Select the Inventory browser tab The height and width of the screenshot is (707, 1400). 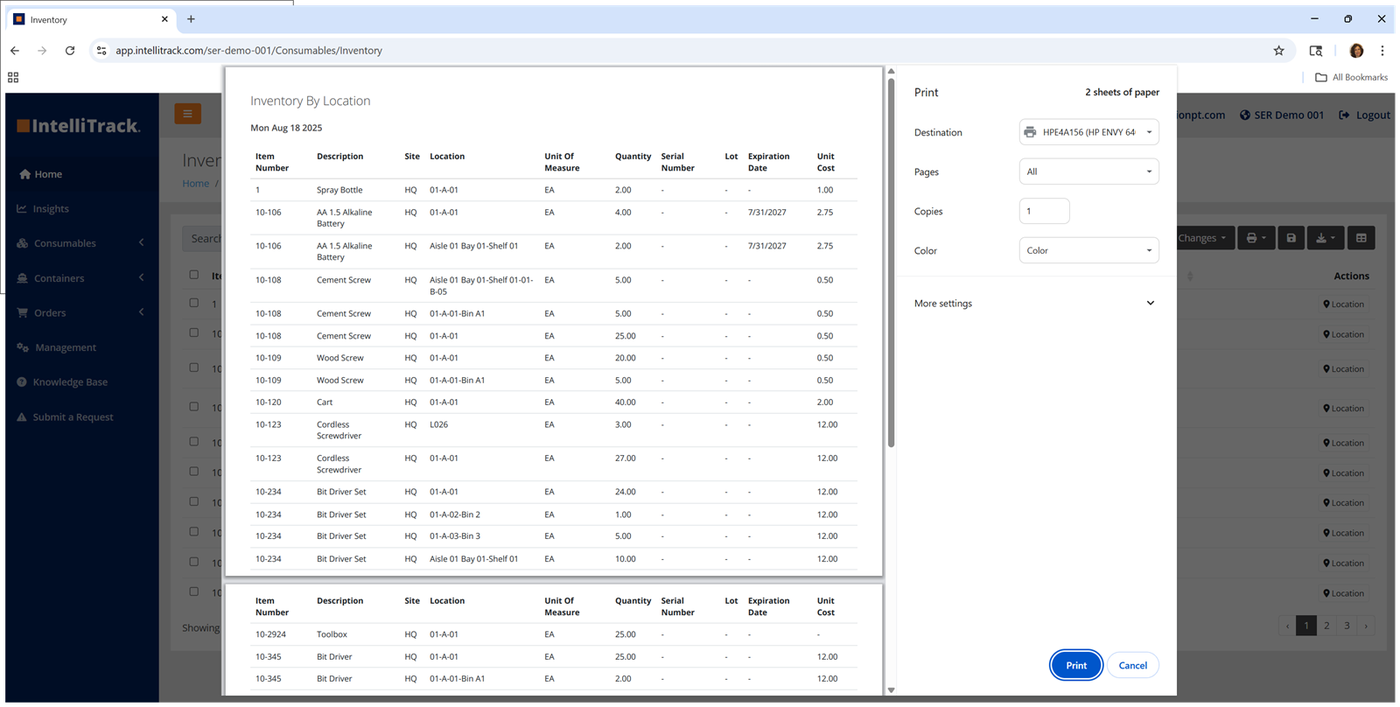(x=90, y=19)
